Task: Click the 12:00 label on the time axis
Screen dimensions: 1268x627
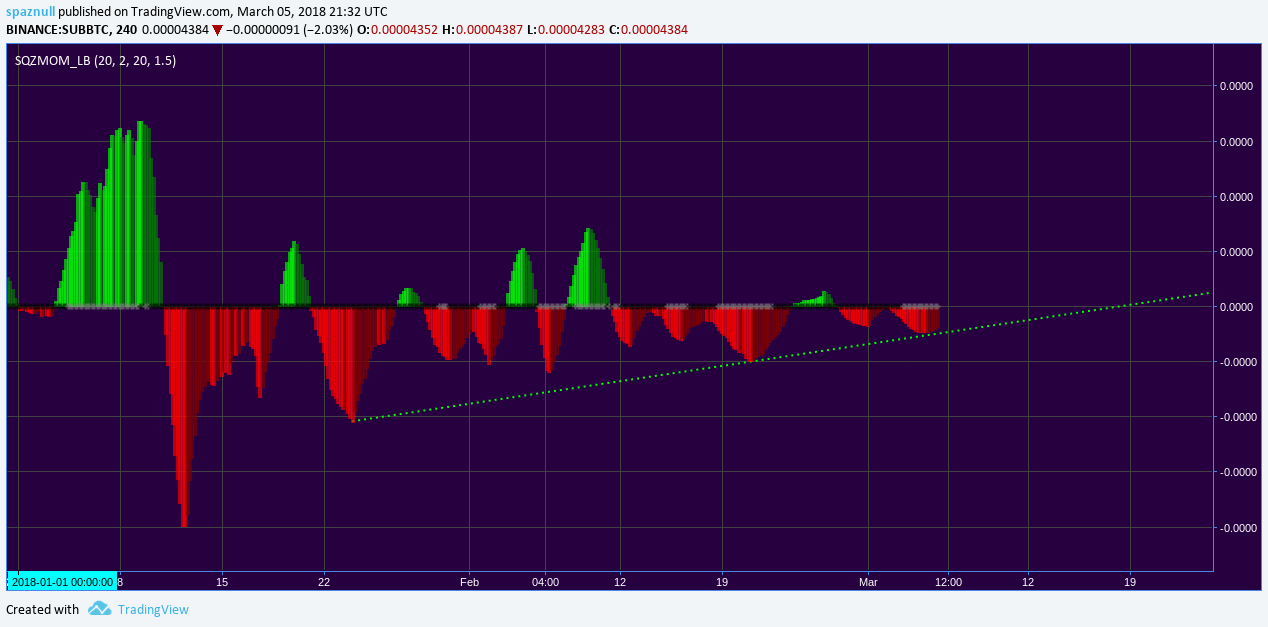Action: coord(948,581)
